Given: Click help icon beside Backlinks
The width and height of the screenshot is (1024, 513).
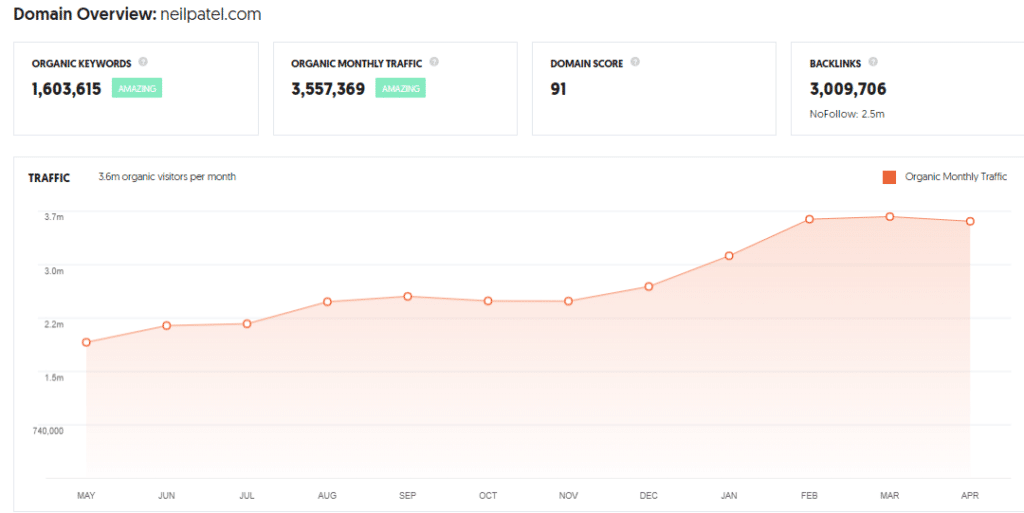Looking at the screenshot, I should pyautogui.click(x=873, y=63).
